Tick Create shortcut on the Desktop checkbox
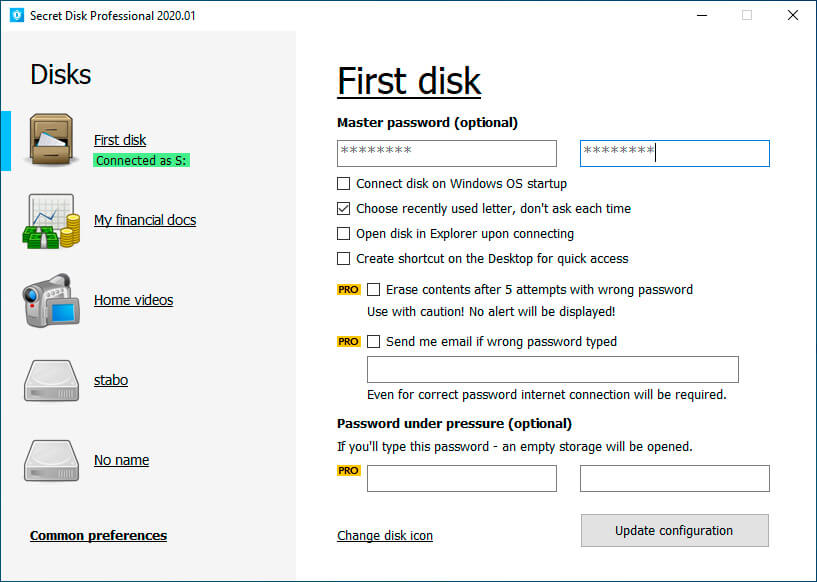The width and height of the screenshot is (817, 582). [343, 258]
